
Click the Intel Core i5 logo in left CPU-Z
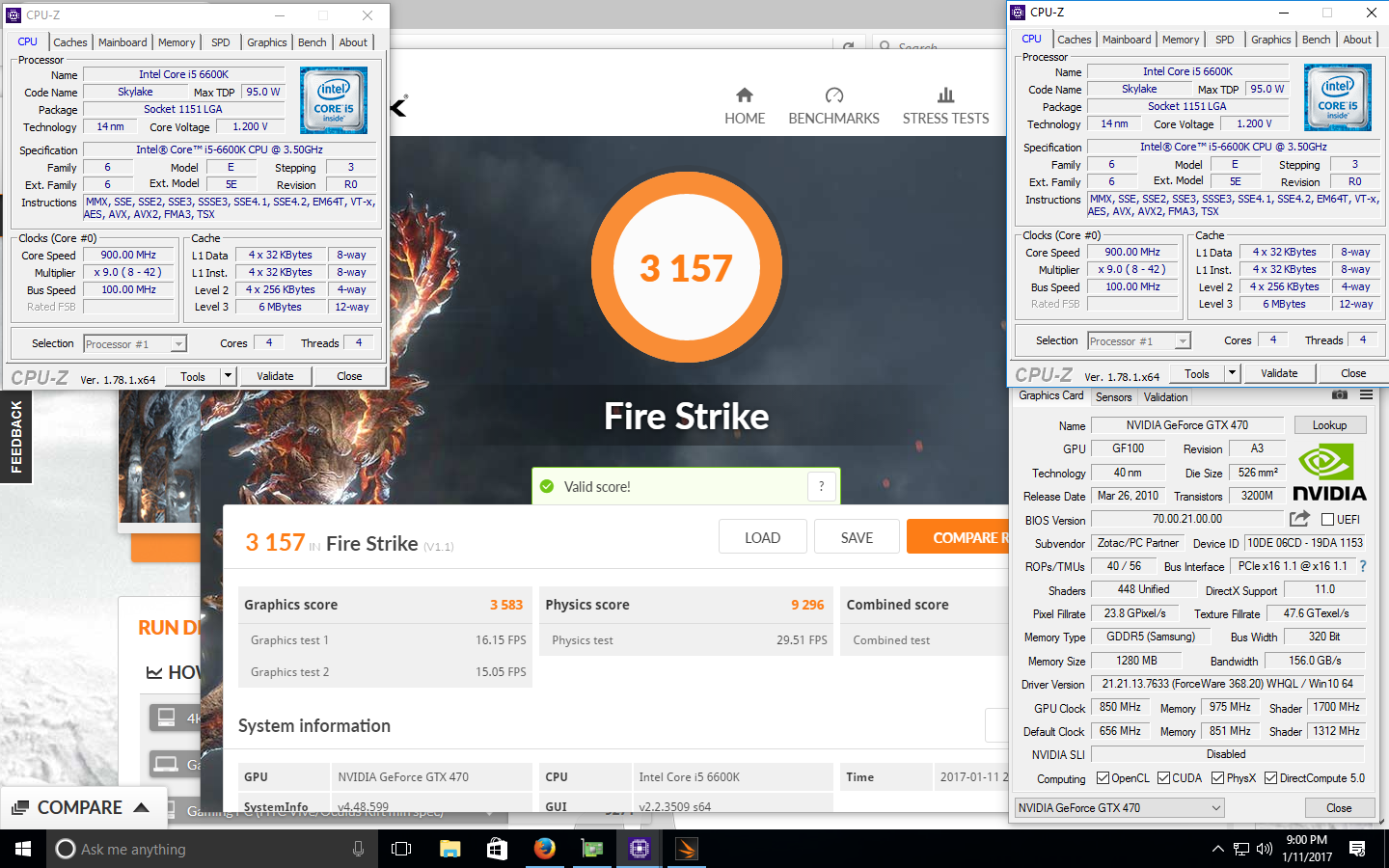334,99
